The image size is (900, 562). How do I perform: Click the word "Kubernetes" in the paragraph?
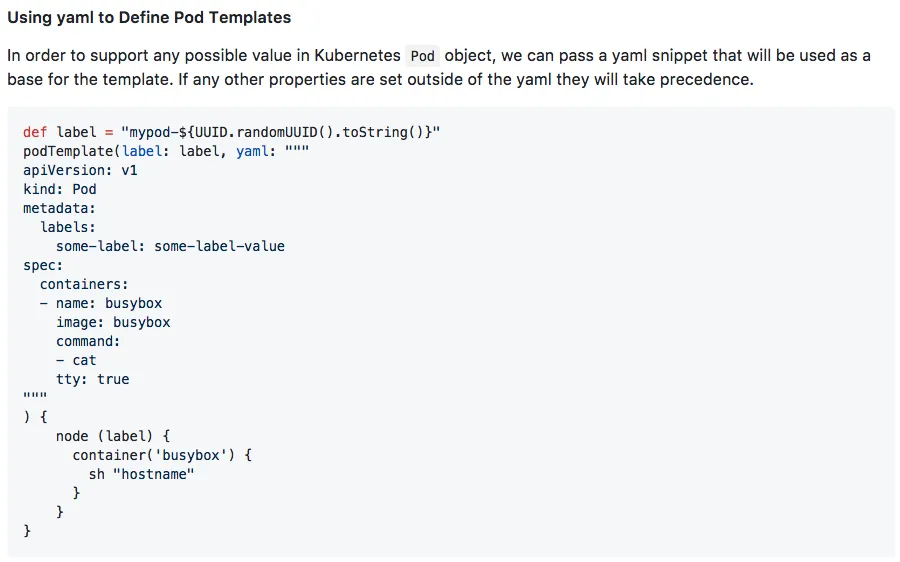[x=357, y=56]
